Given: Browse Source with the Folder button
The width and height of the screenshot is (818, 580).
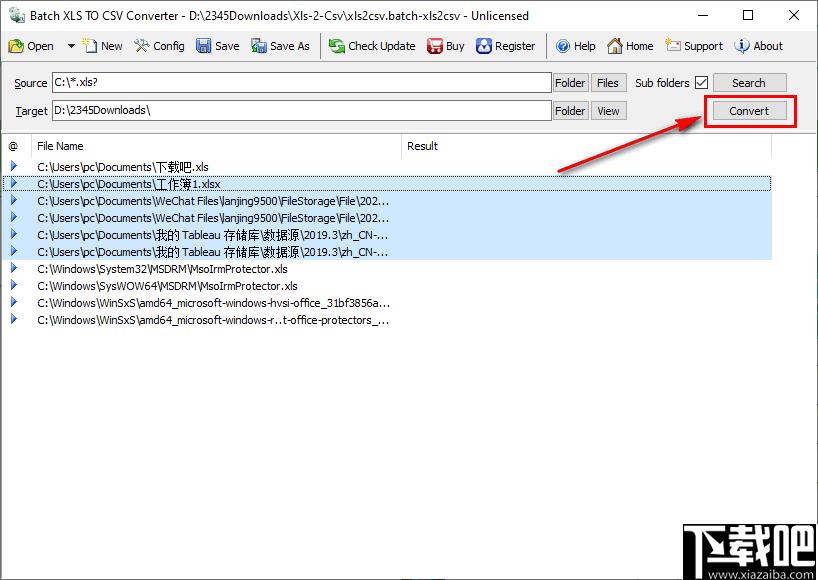Looking at the screenshot, I should click(x=570, y=82).
